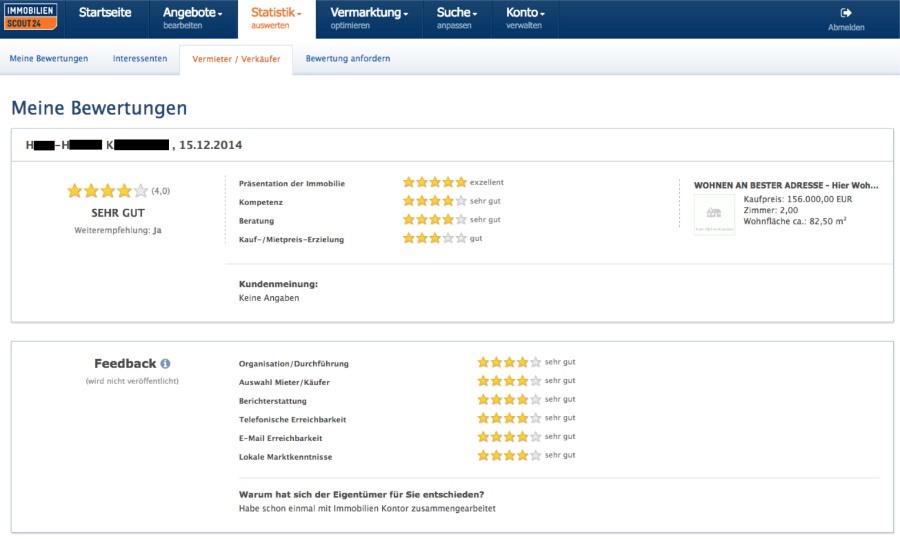This screenshot has height=539, width=900.
Task: Click the Feedback info icon
Action: 165,363
